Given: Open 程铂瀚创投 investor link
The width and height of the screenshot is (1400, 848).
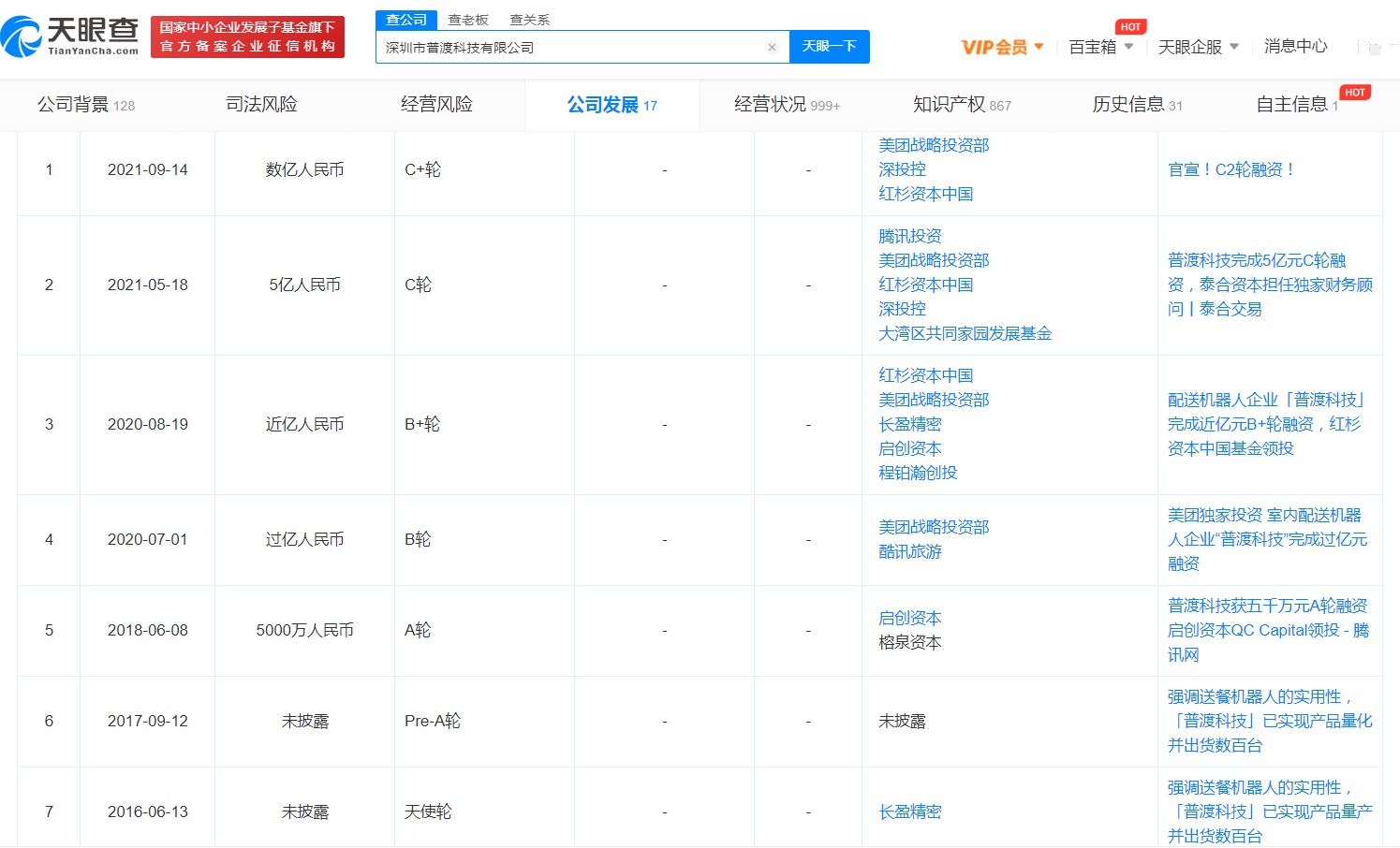Looking at the screenshot, I should (x=918, y=473).
